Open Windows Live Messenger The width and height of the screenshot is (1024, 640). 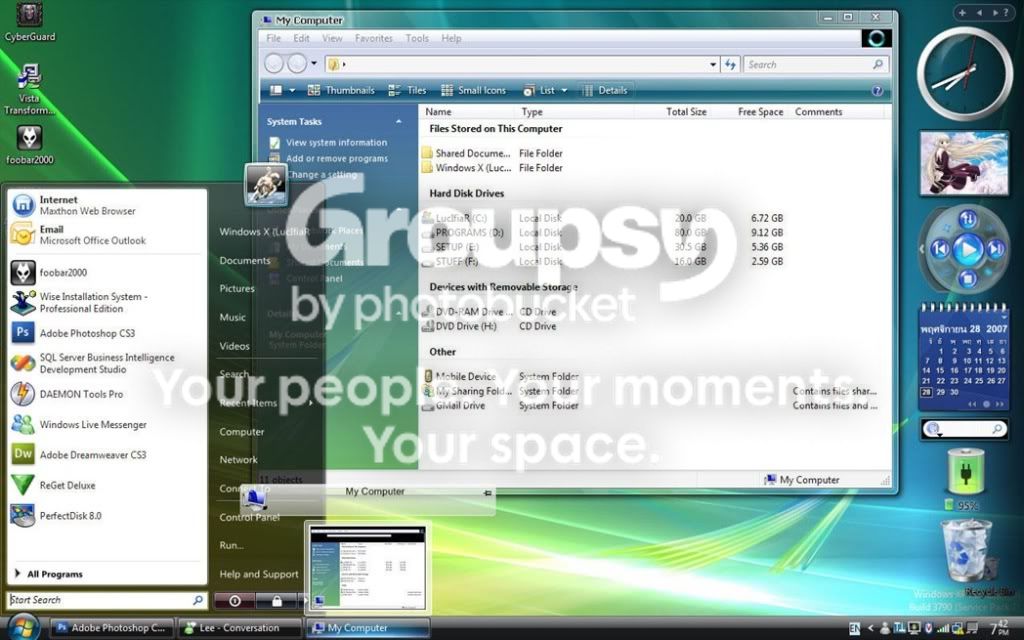[x=106, y=424]
